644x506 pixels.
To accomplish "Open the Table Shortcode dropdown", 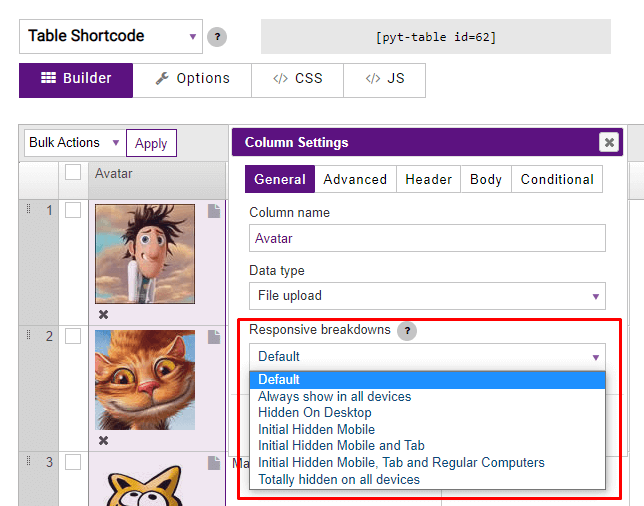I will tap(111, 37).
